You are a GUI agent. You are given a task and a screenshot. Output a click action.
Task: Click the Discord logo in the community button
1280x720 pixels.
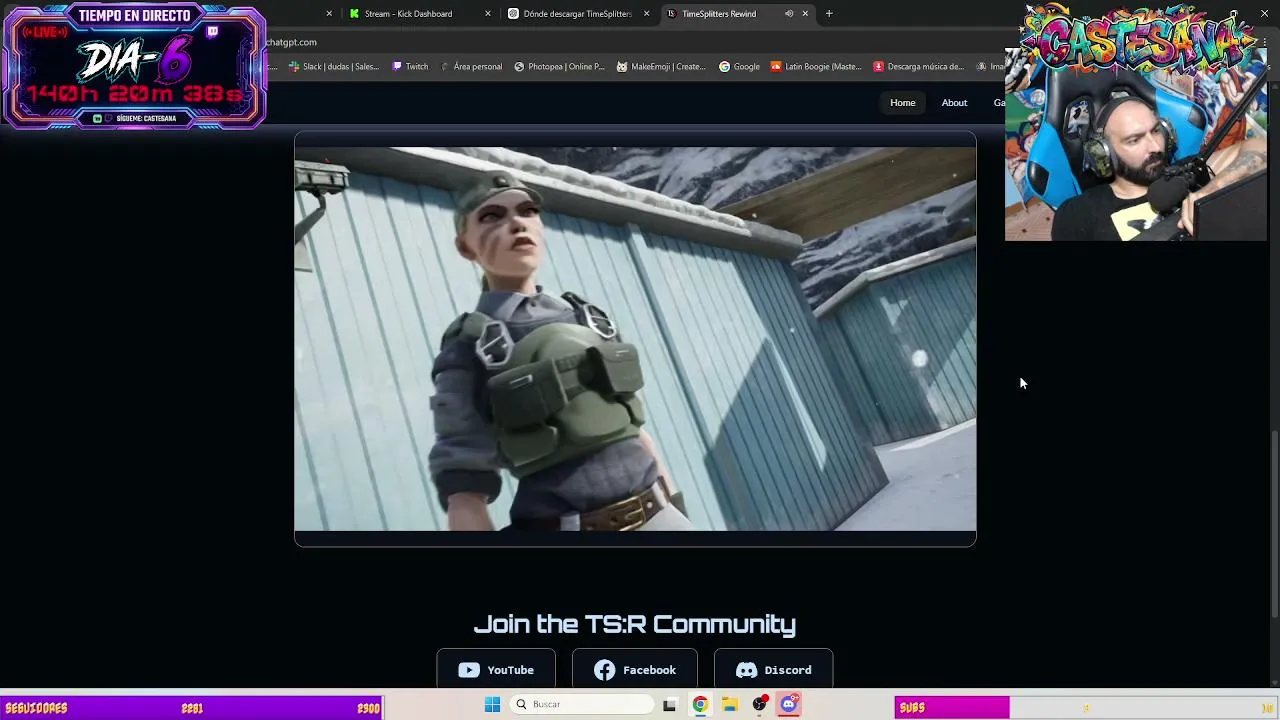pos(746,670)
